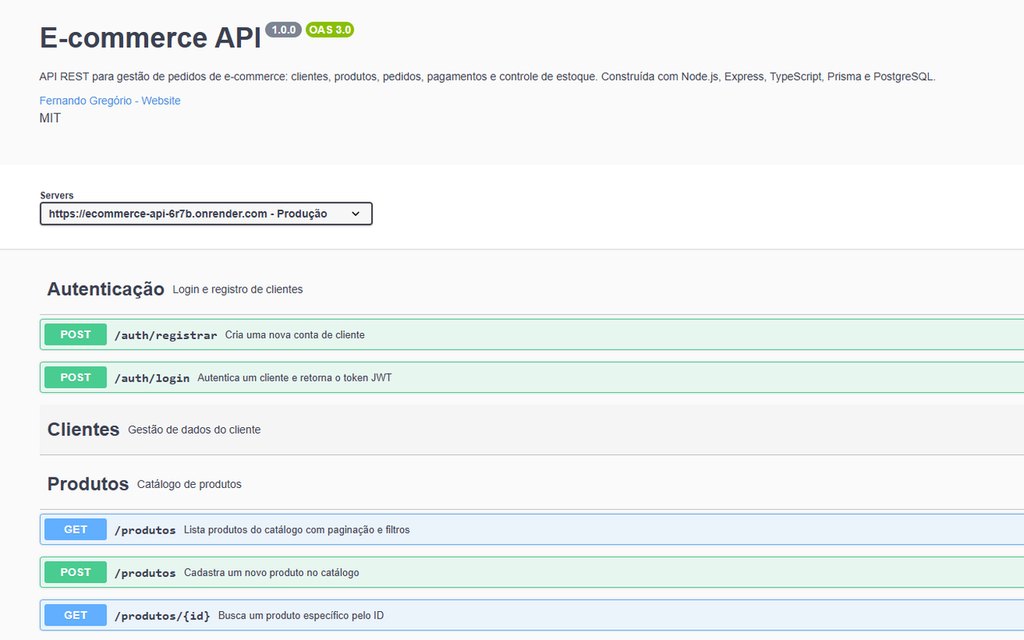Viewport: 1024px width, 640px height.
Task: Click the E-commerce API title
Action: point(150,37)
